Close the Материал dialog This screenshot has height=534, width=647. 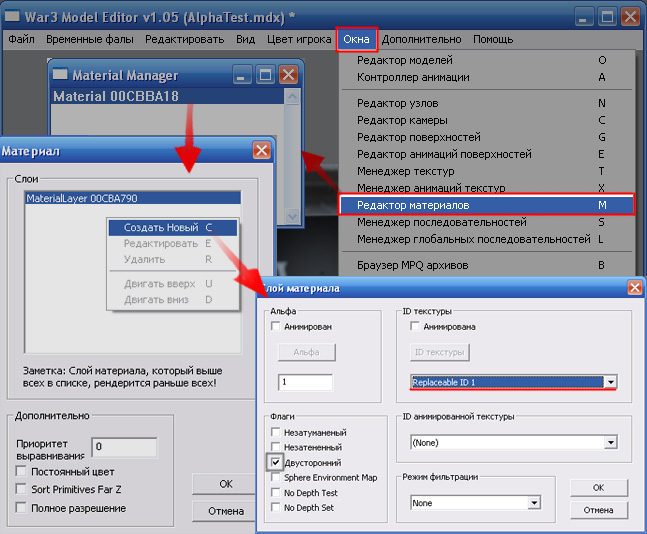pos(262,151)
